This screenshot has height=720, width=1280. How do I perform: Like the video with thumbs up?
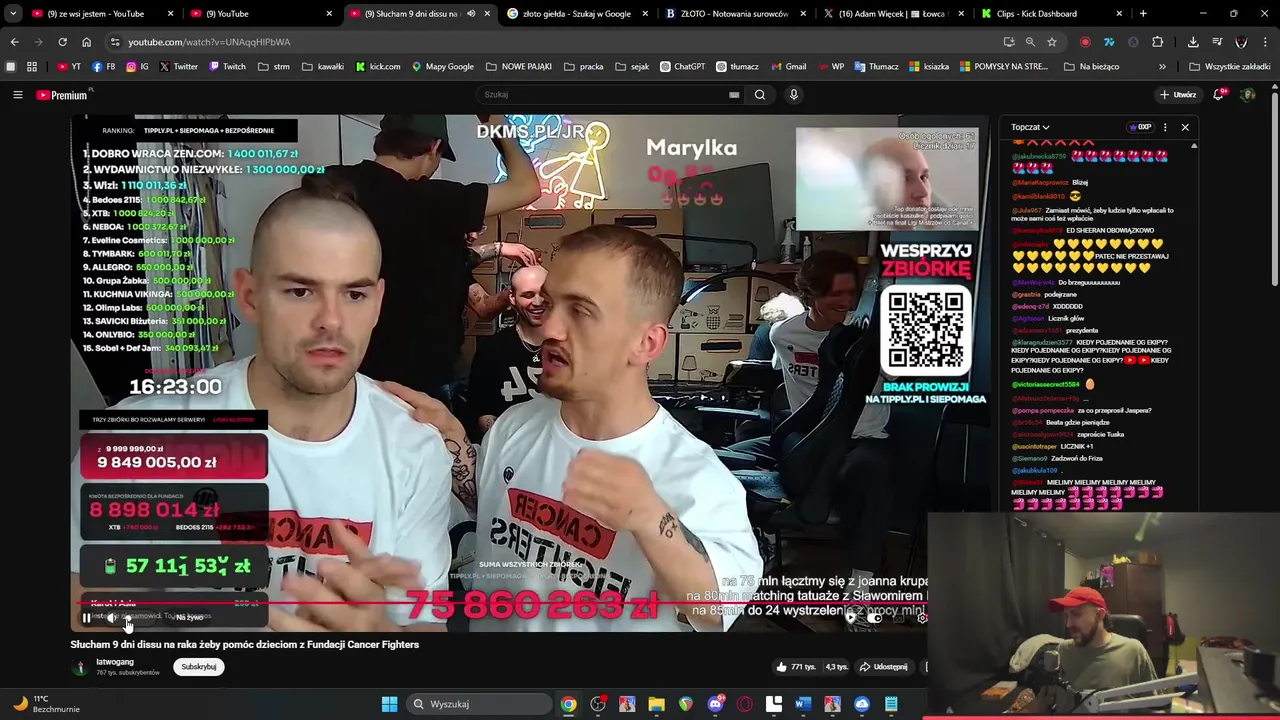point(796,667)
